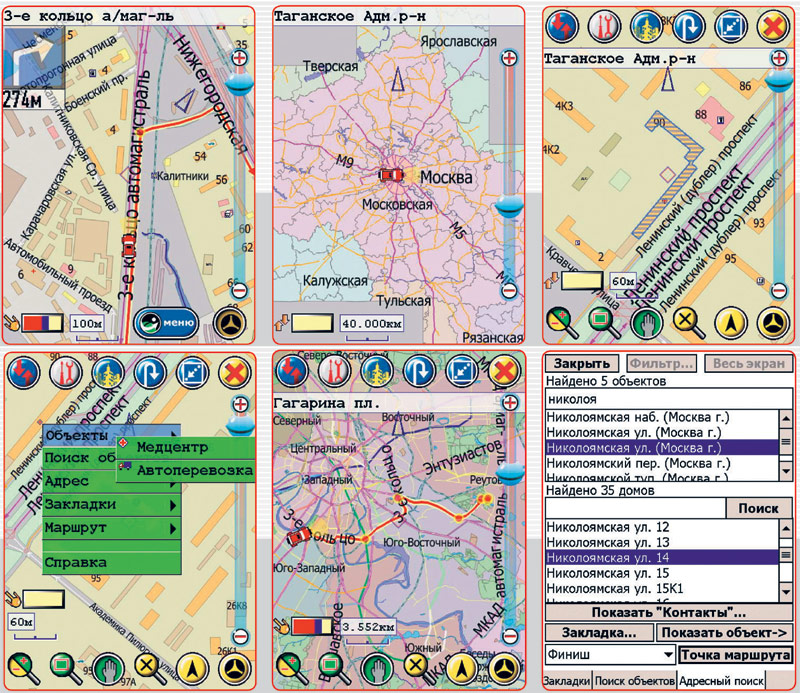Select Николоямская наб. (Москва г.) in results
Screen dimensions: 800x693
(x=662, y=417)
